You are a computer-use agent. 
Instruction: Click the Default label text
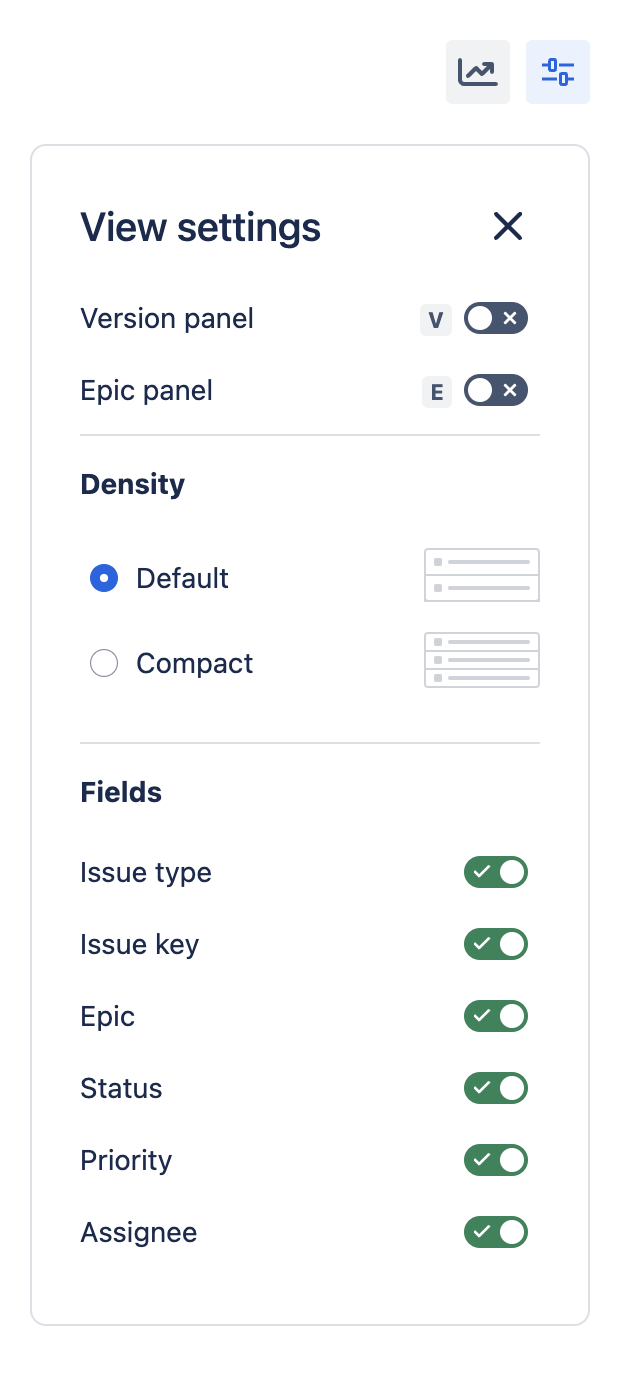point(183,578)
